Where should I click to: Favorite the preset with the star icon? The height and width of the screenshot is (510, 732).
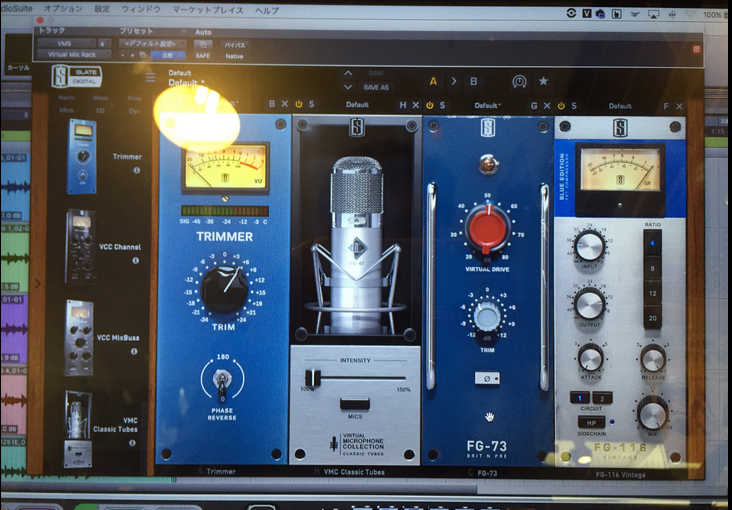click(543, 81)
